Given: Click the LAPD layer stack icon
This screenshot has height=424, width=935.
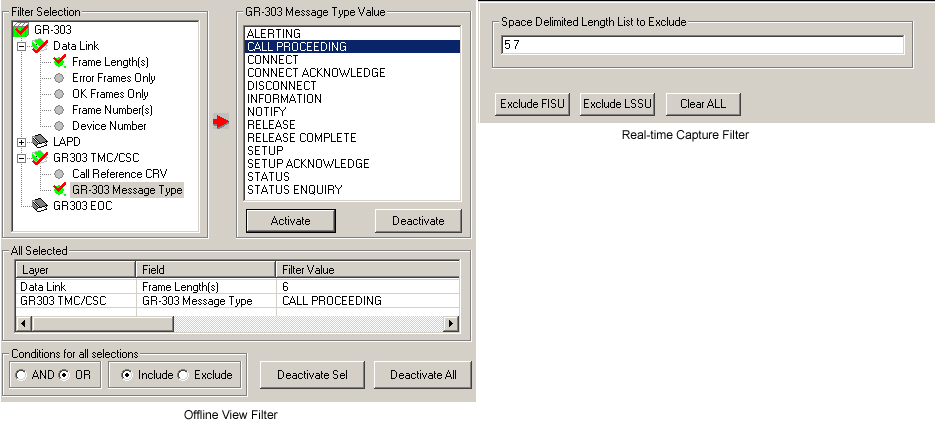Looking at the screenshot, I should 40,142.
